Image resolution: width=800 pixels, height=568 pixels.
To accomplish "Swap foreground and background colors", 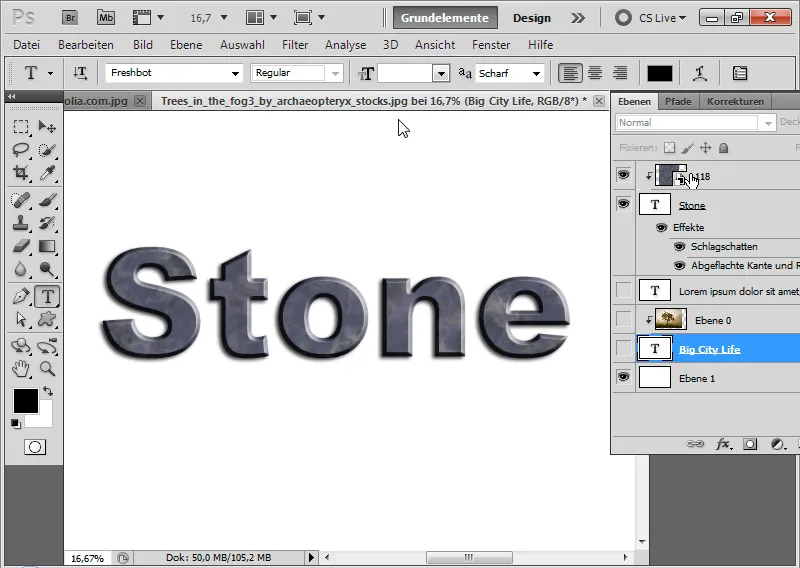I will tap(48, 391).
